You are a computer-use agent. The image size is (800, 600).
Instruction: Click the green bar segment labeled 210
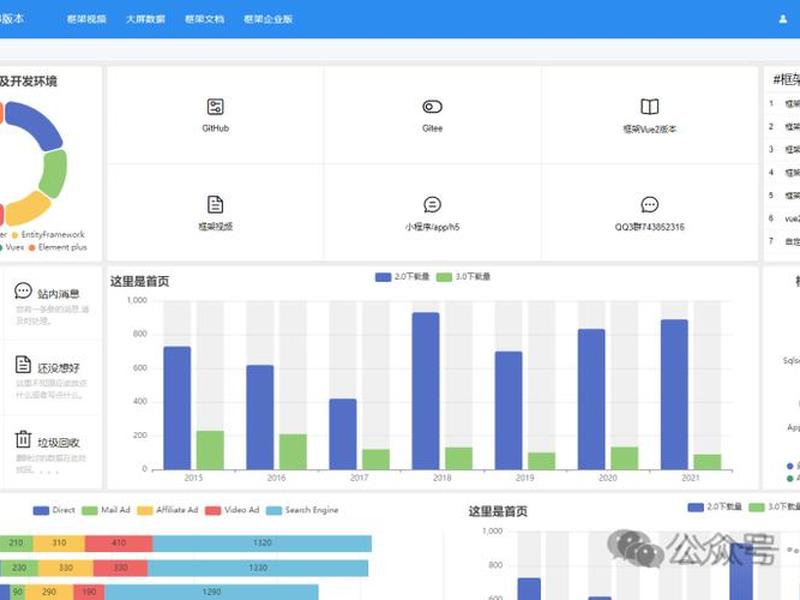pyautogui.click(x=16, y=543)
